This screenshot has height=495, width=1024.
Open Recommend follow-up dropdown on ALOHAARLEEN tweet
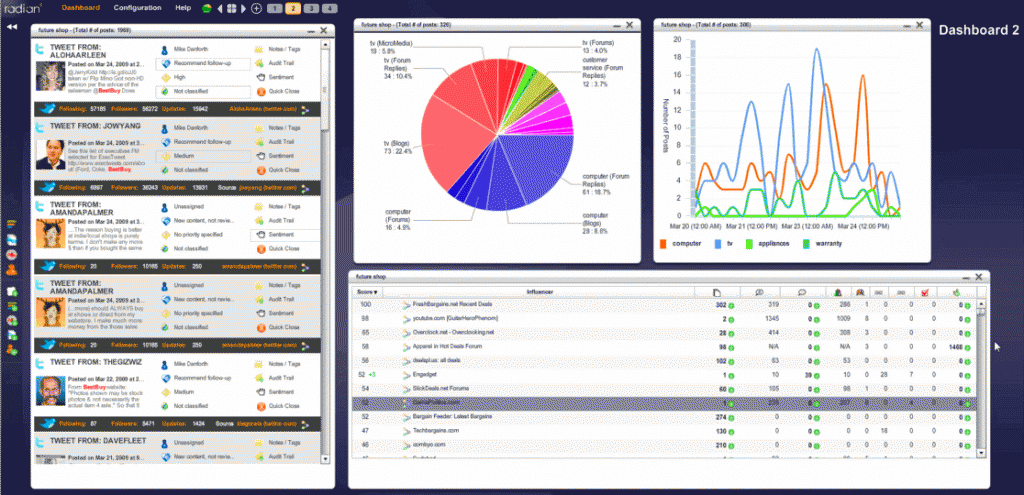(x=204, y=62)
